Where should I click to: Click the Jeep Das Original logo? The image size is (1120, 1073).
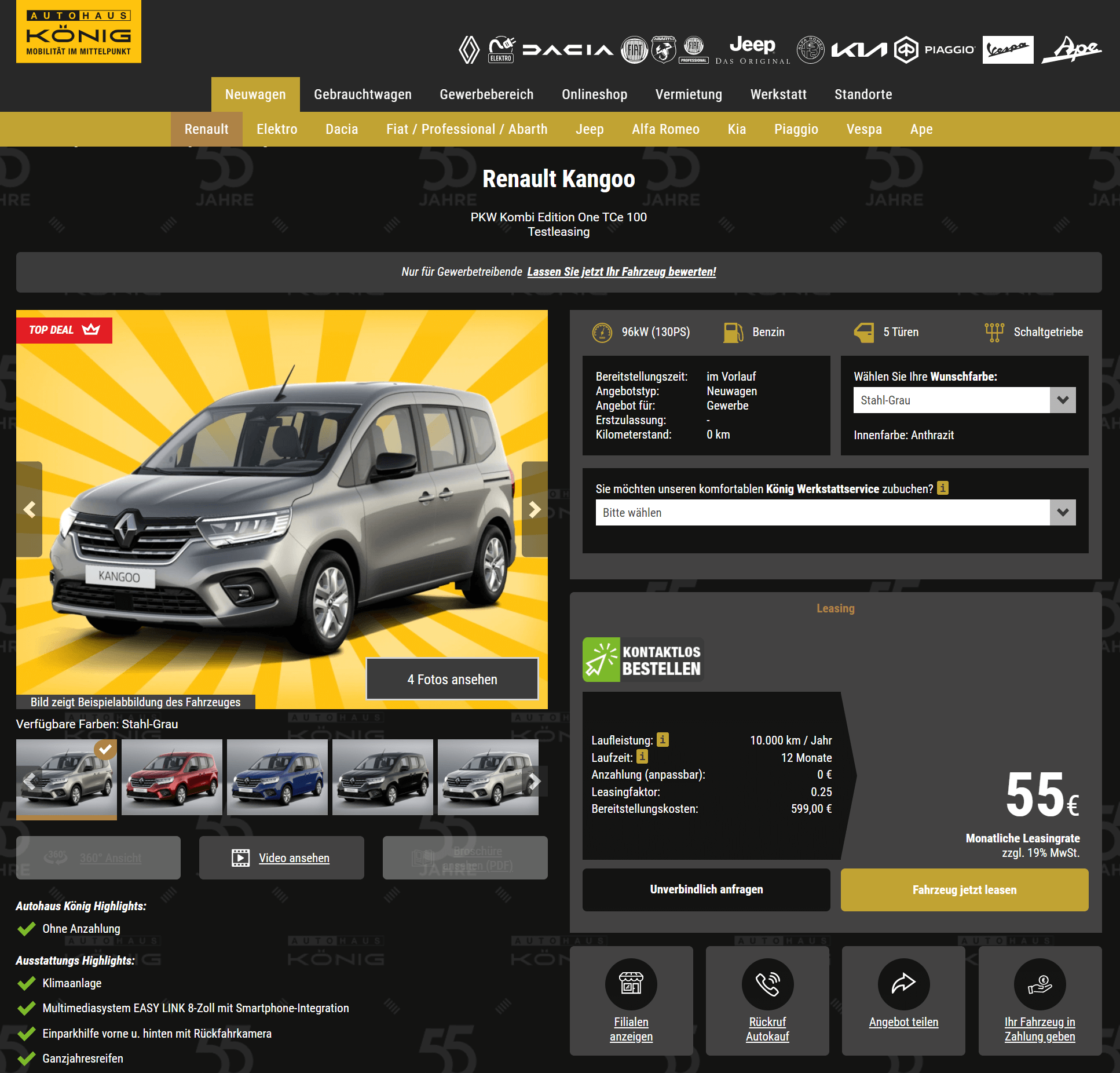[x=752, y=50]
